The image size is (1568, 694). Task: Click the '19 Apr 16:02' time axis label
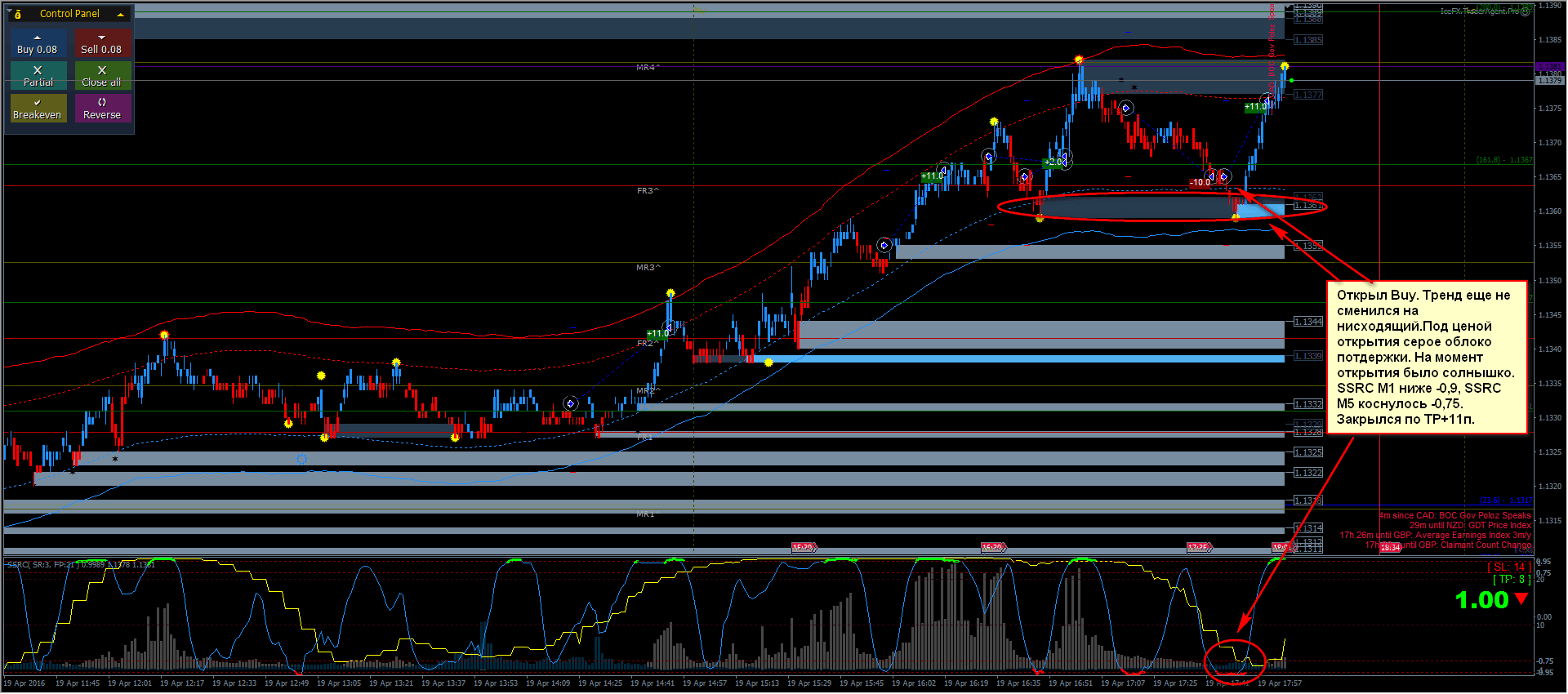tap(913, 683)
